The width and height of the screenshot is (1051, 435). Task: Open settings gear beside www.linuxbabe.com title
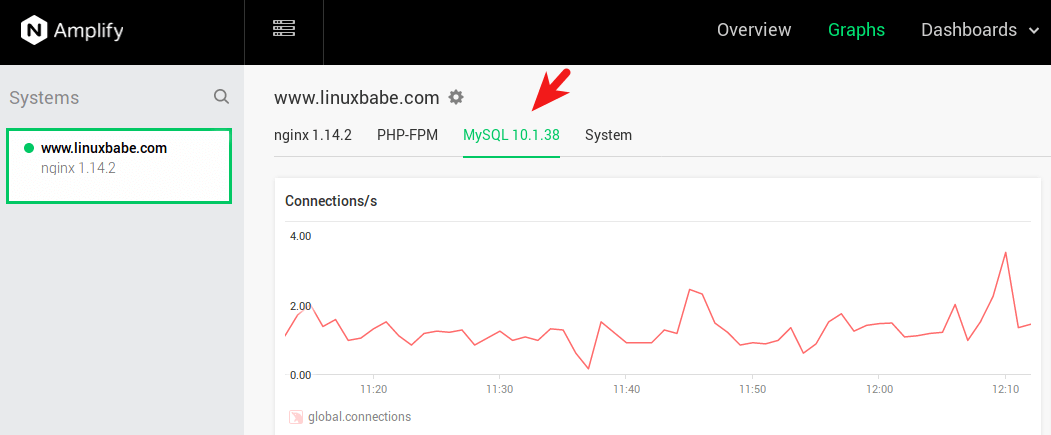(x=456, y=97)
